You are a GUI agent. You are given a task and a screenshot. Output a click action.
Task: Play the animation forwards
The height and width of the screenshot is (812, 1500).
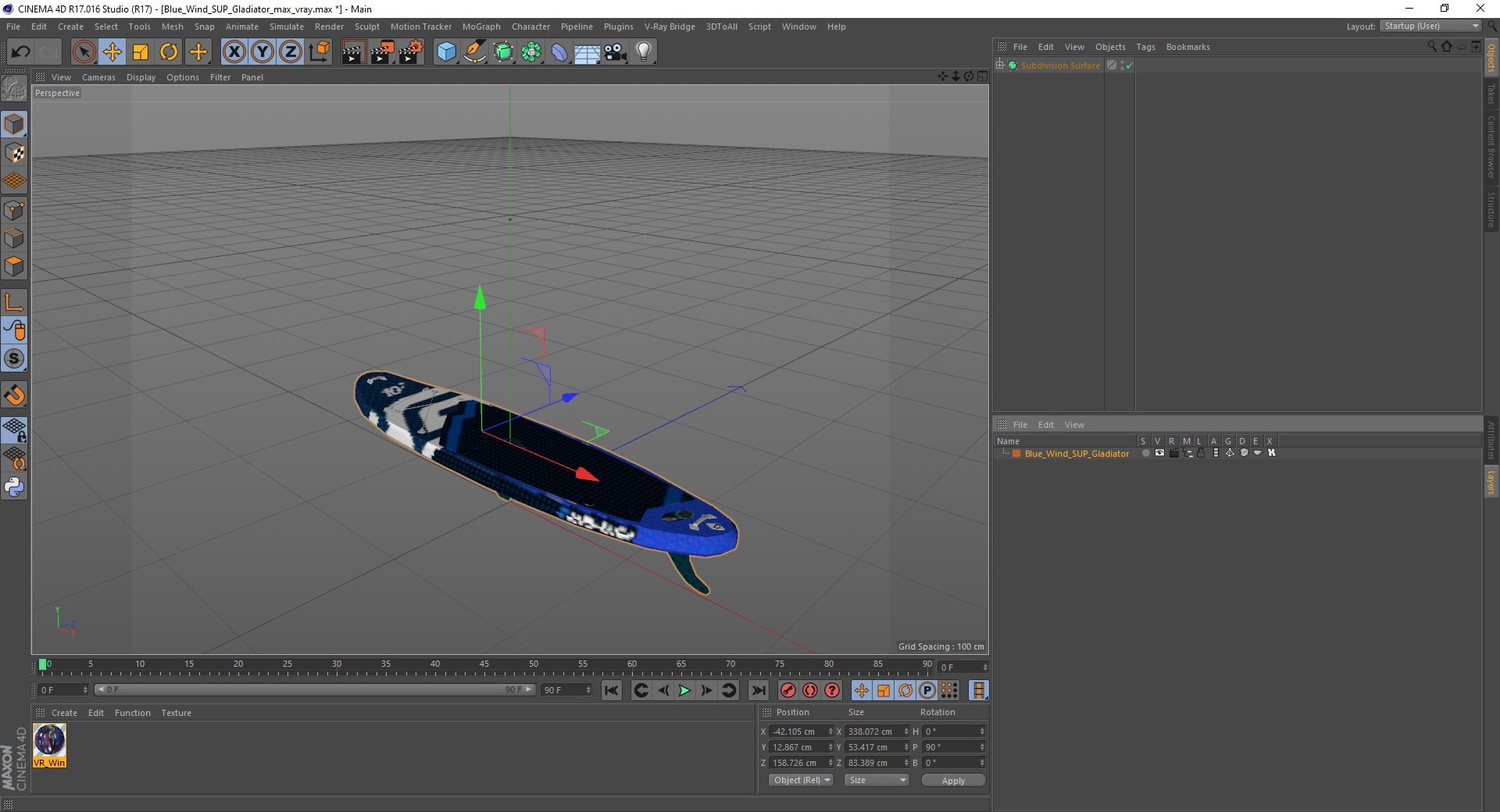click(x=684, y=690)
